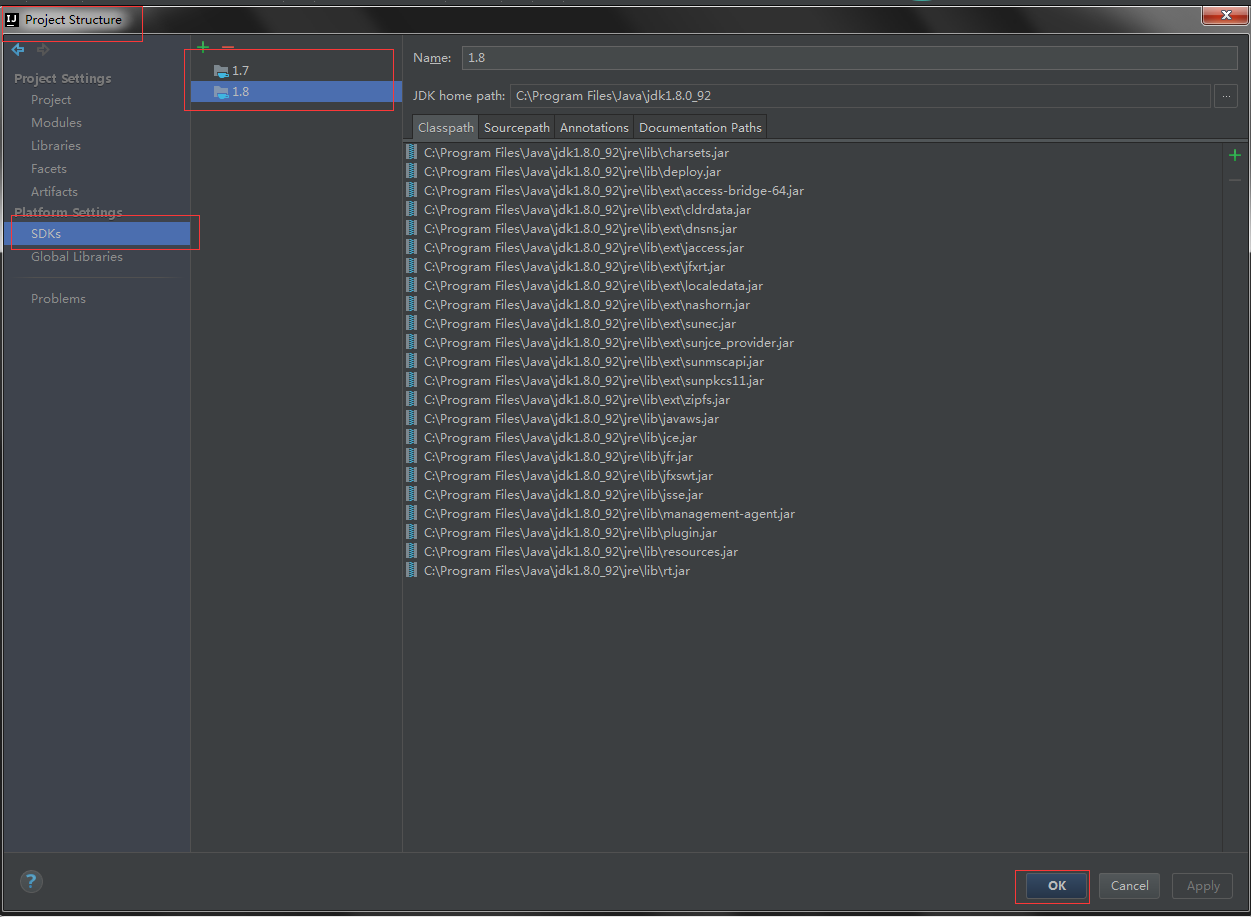Remove selected SDK with red minus
Image resolution: width=1251 pixels, height=917 pixels.
228,47
